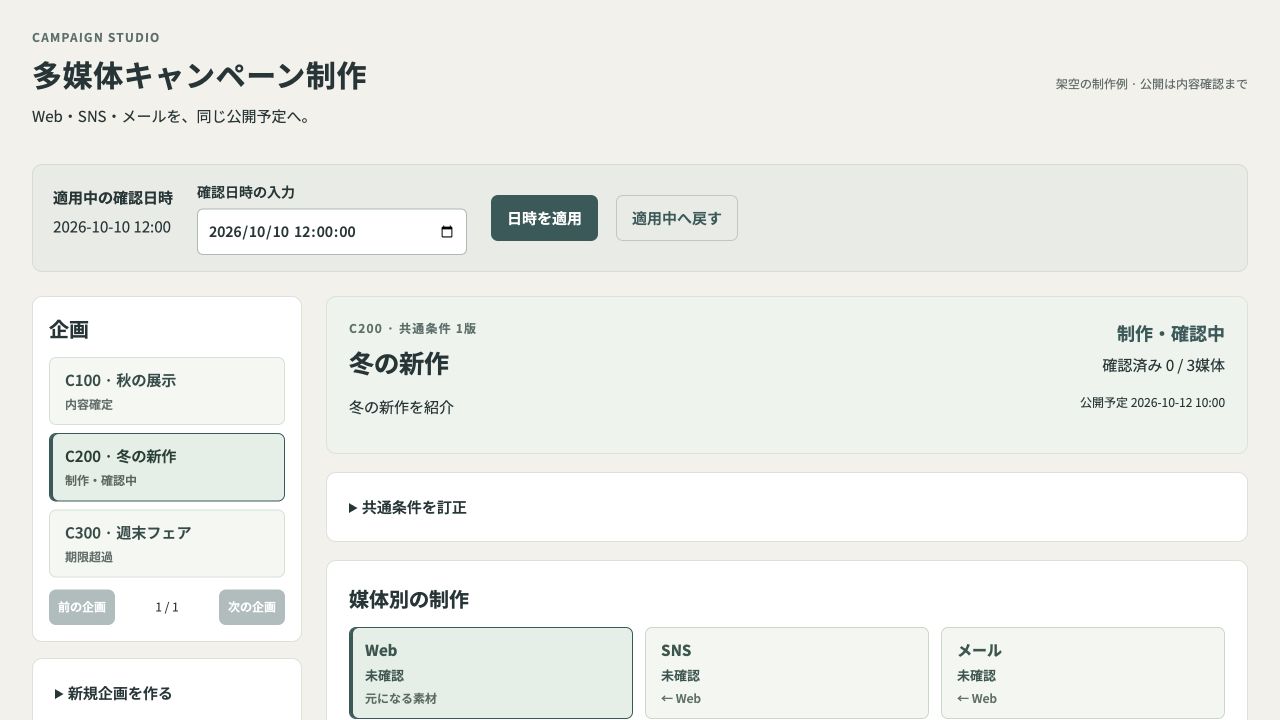Switch to the Web media tab

[491, 673]
